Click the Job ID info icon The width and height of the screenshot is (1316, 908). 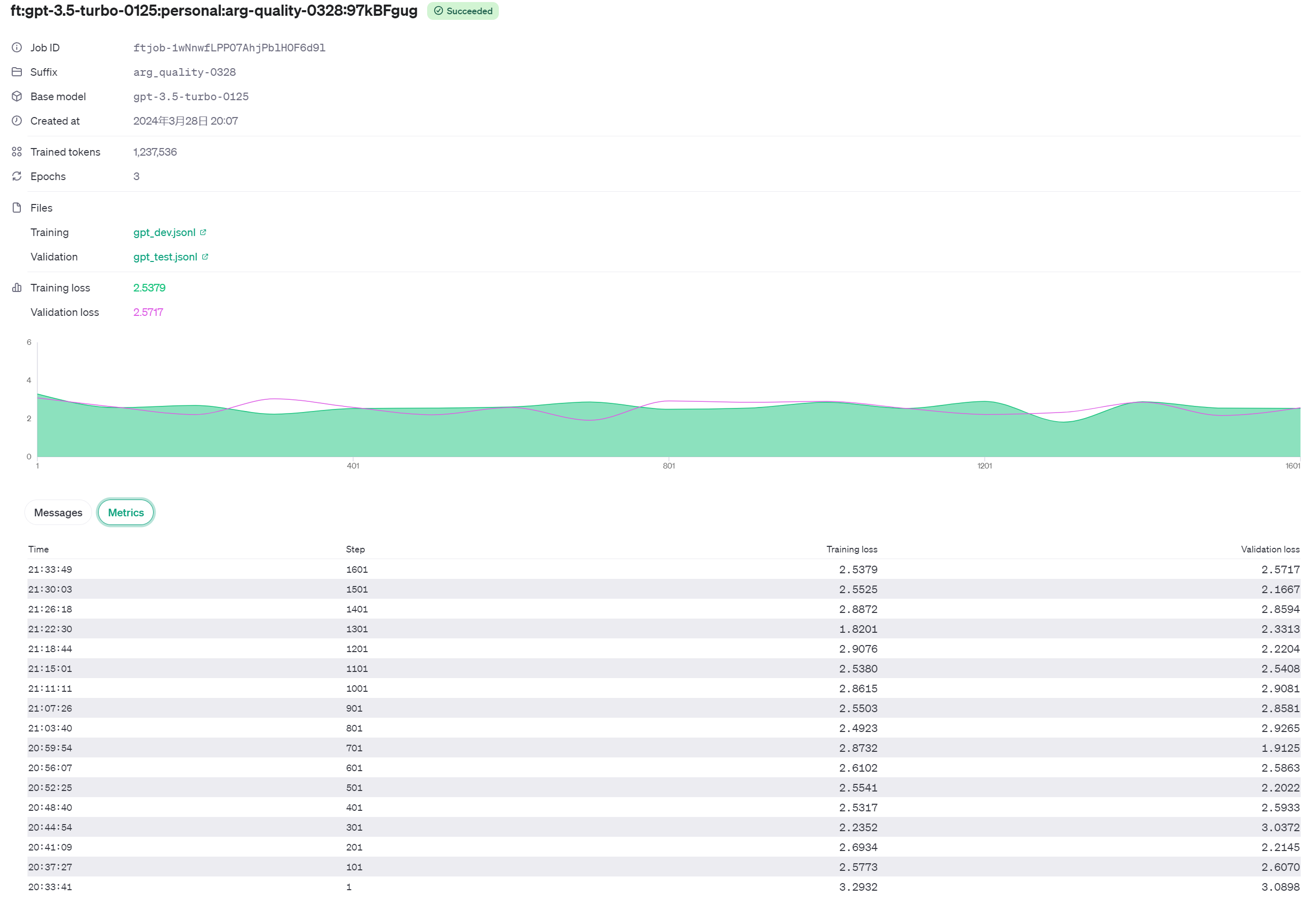point(16,48)
